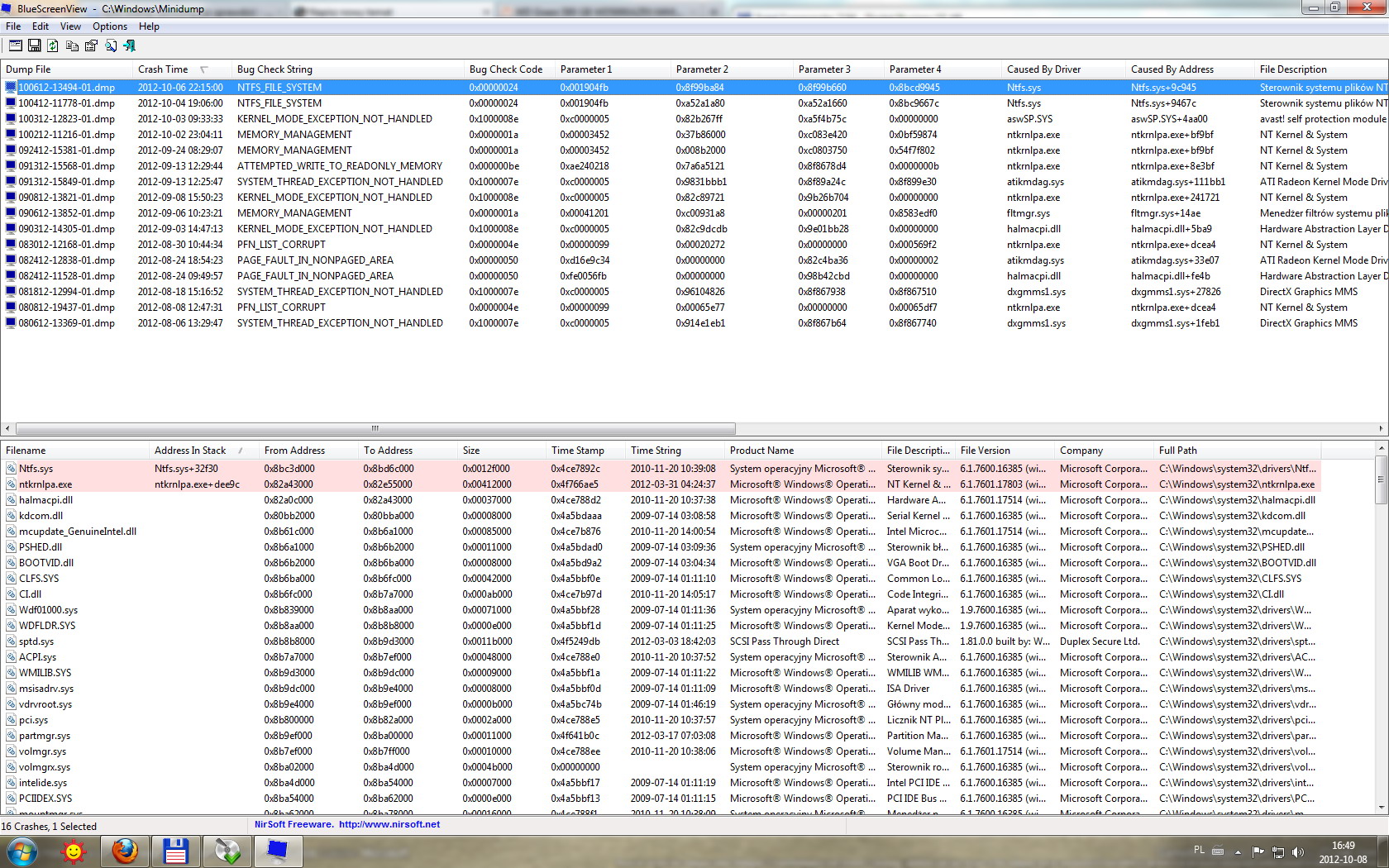This screenshot has height=868, width=1389.
Task: Sort by Bug Check String column header
Action: click(347, 69)
